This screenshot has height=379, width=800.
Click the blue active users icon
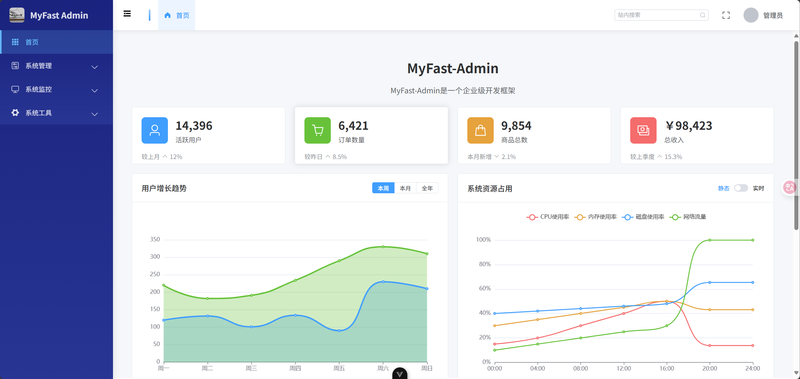(x=155, y=131)
